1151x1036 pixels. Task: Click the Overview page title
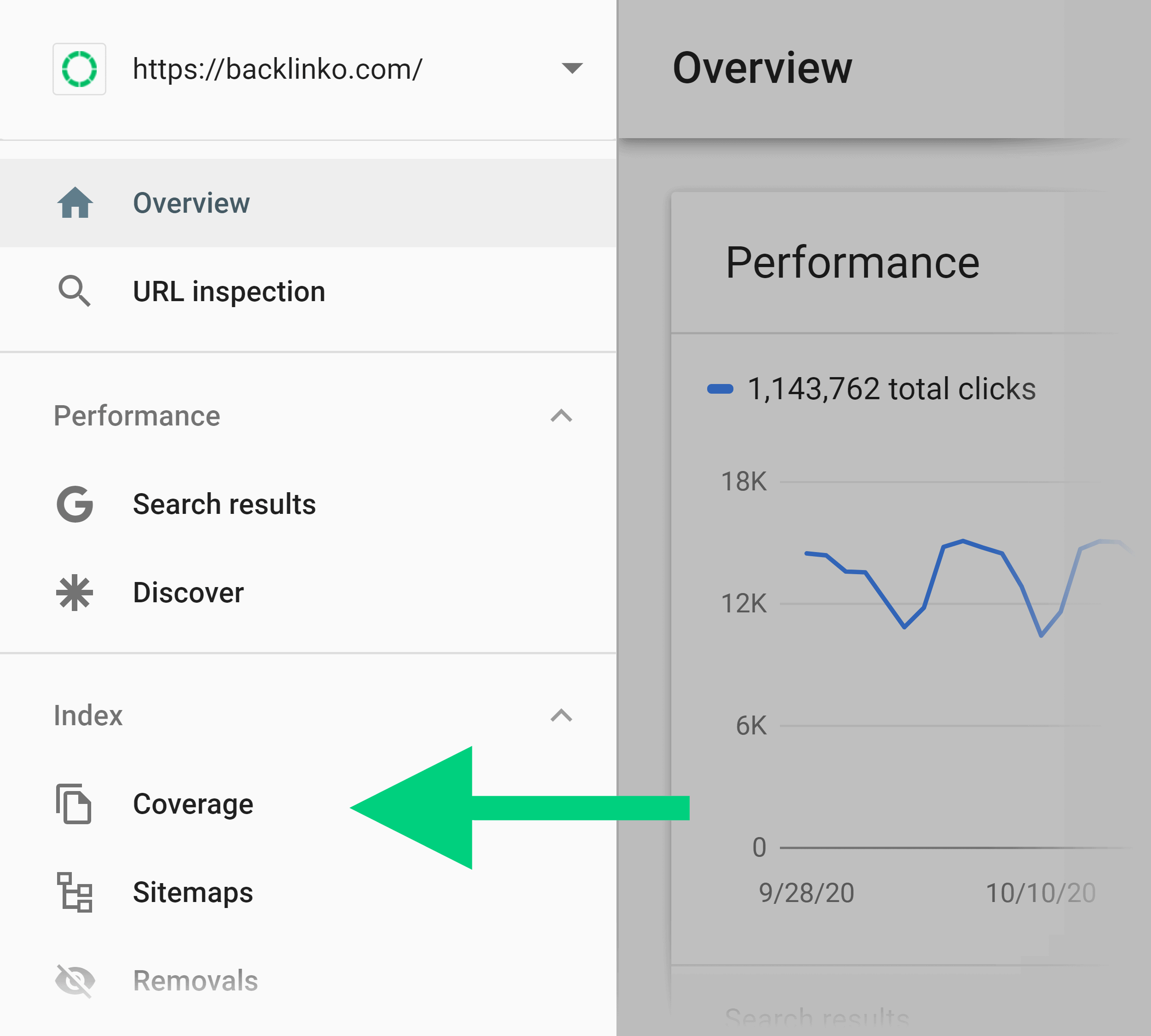[762, 68]
